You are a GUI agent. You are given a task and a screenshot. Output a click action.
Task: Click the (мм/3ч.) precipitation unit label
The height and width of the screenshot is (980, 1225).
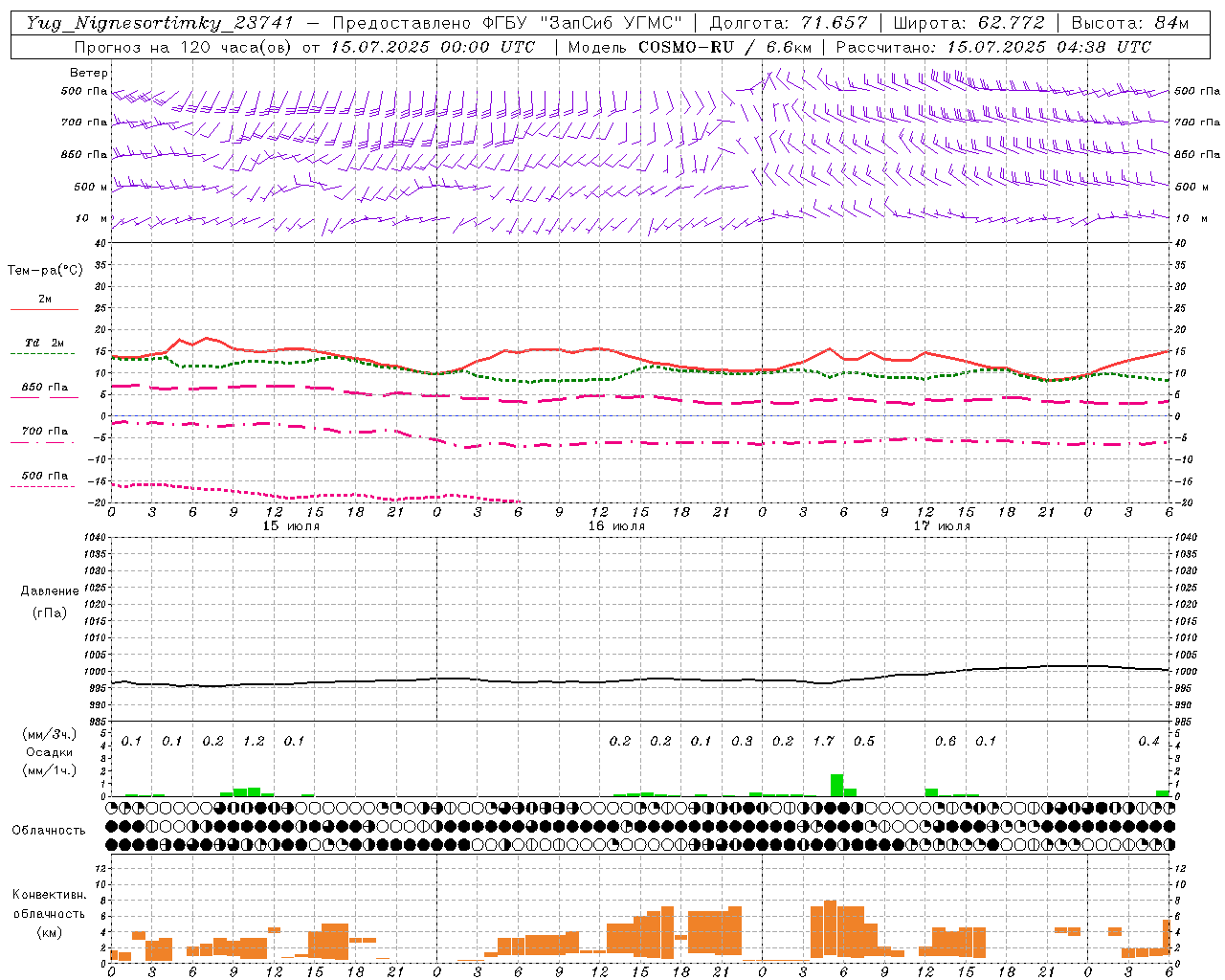[x=50, y=734]
